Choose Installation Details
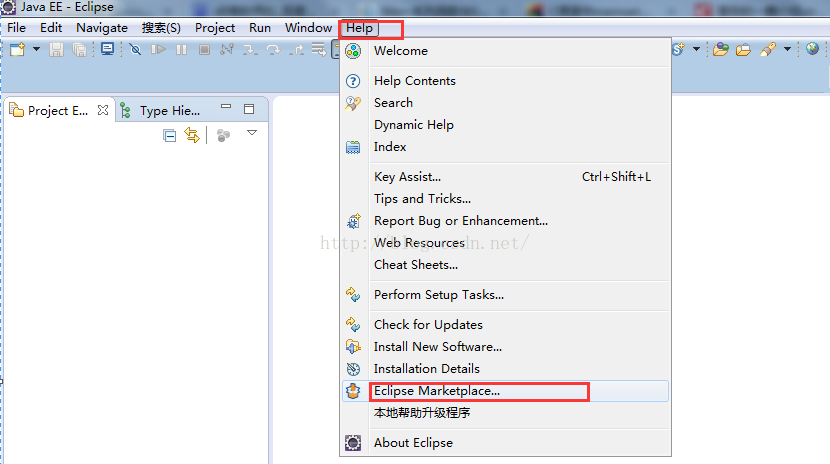830x464 pixels. pos(505,369)
